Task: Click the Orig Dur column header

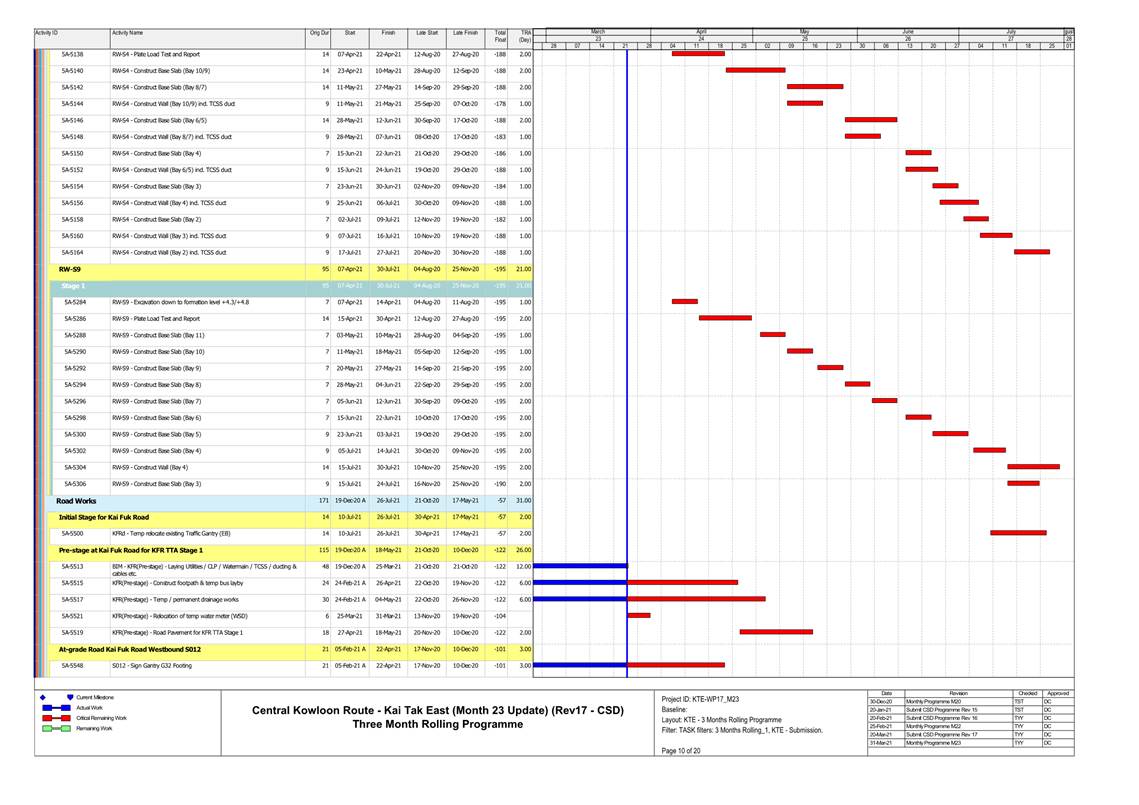Action: click(x=318, y=34)
